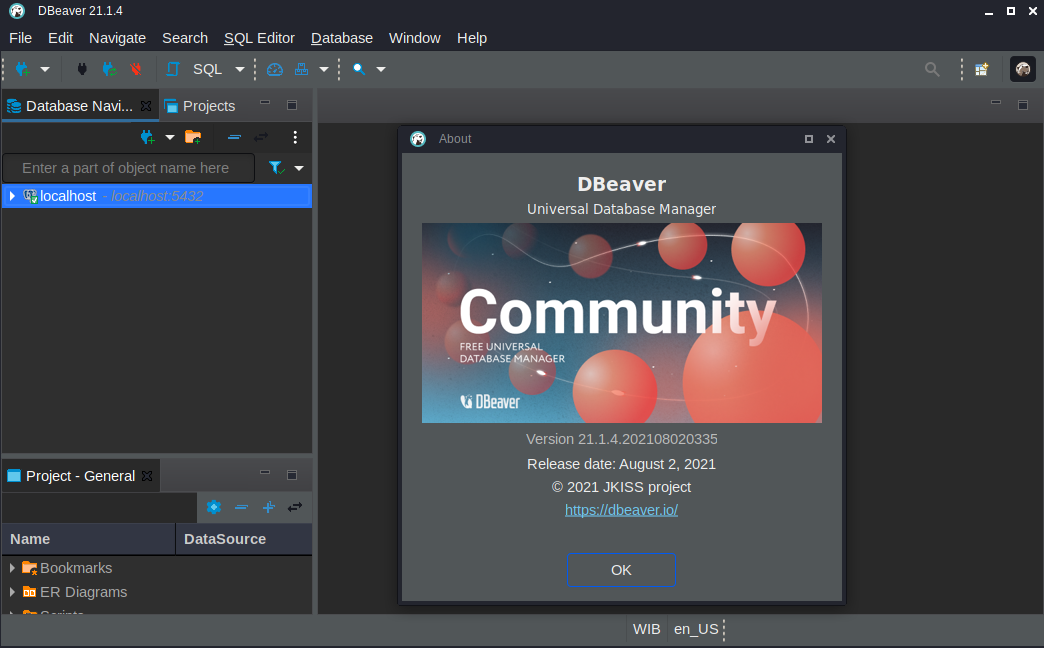The height and width of the screenshot is (648, 1044).
Task: Change the en_US locale in status bar
Action: tap(696, 629)
